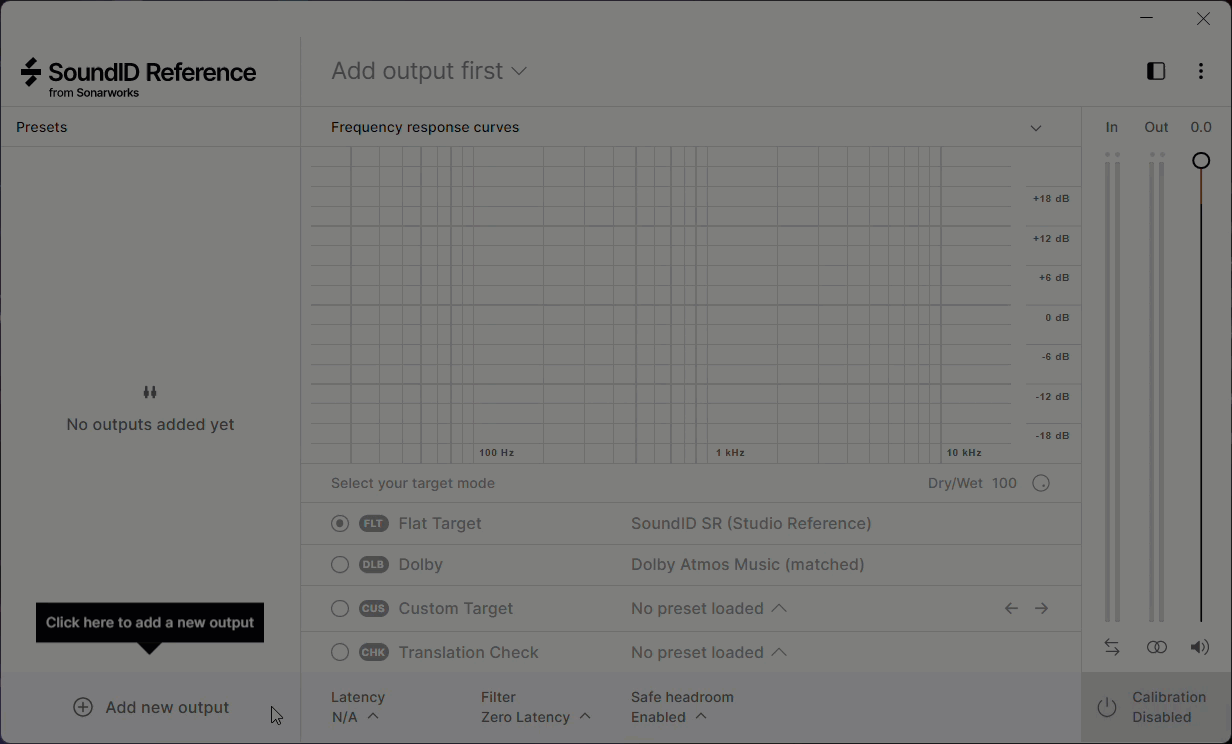Toggle the mono listening icon

pos(1156,647)
